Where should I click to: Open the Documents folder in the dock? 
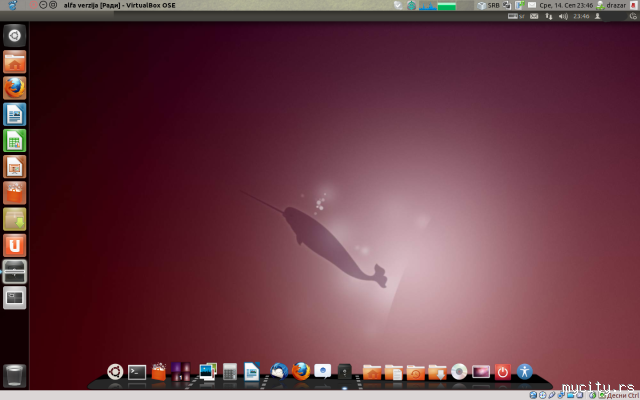pyautogui.click(x=394, y=372)
